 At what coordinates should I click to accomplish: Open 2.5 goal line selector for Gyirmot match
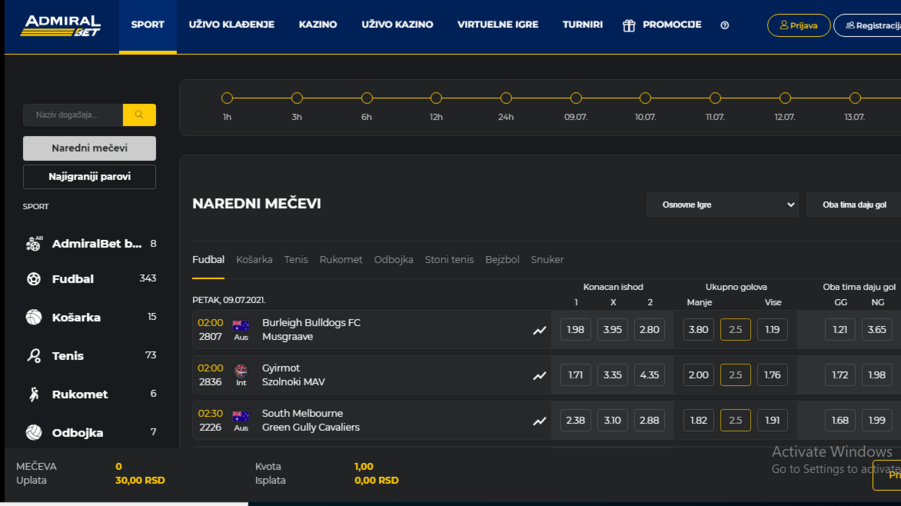click(735, 376)
